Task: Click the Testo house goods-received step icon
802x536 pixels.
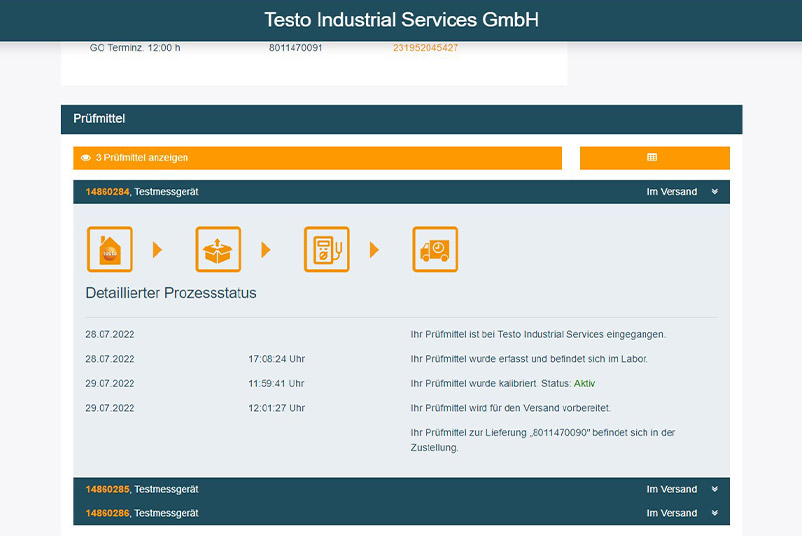Action: 109,249
